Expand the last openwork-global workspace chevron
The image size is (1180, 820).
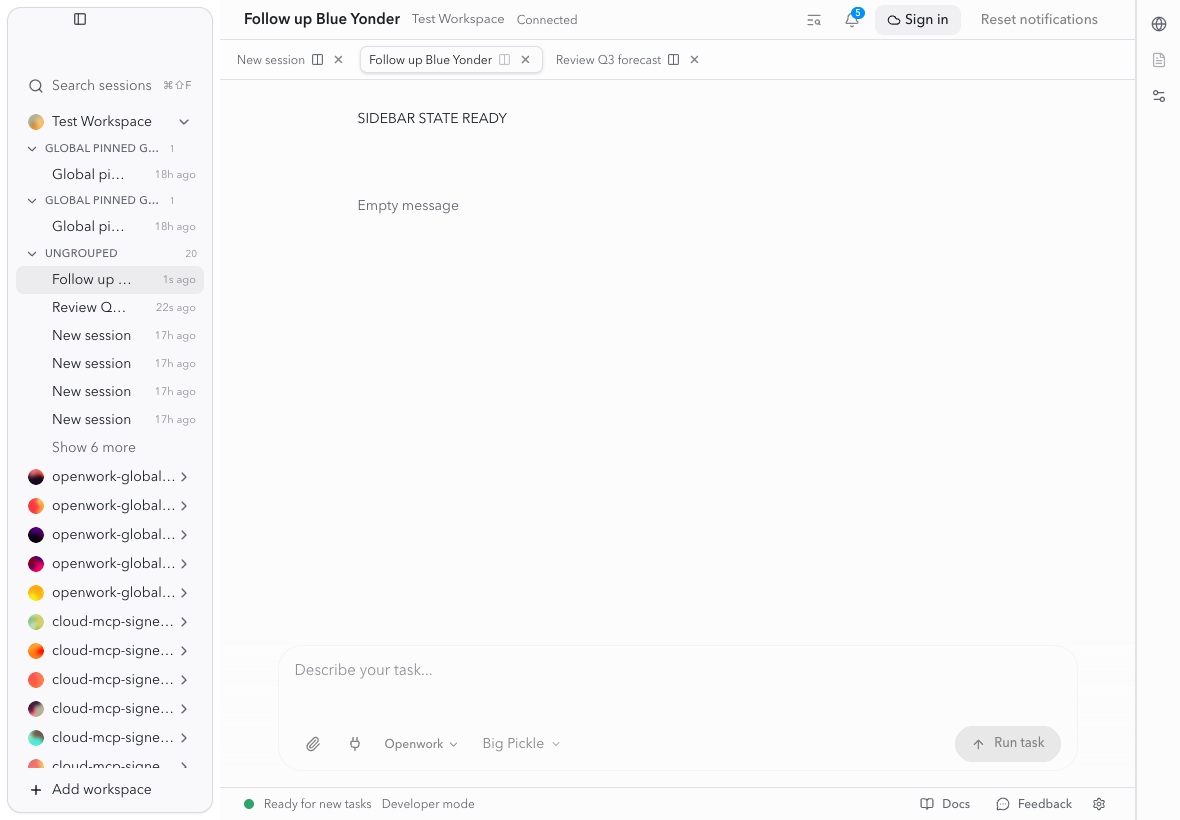pyautogui.click(x=184, y=593)
